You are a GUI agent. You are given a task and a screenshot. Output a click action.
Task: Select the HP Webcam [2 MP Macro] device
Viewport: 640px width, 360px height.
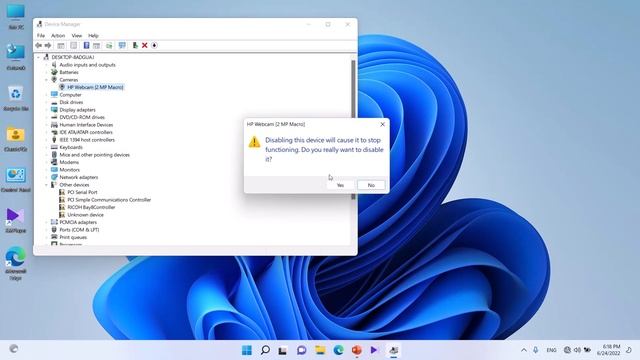(95, 87)
